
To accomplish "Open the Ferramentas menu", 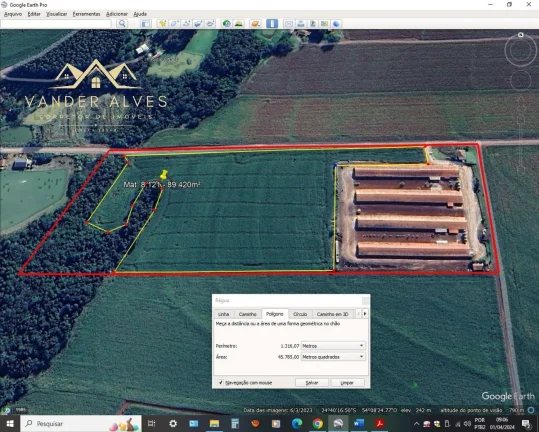I will pyautogui.click(x=86, y=14).
